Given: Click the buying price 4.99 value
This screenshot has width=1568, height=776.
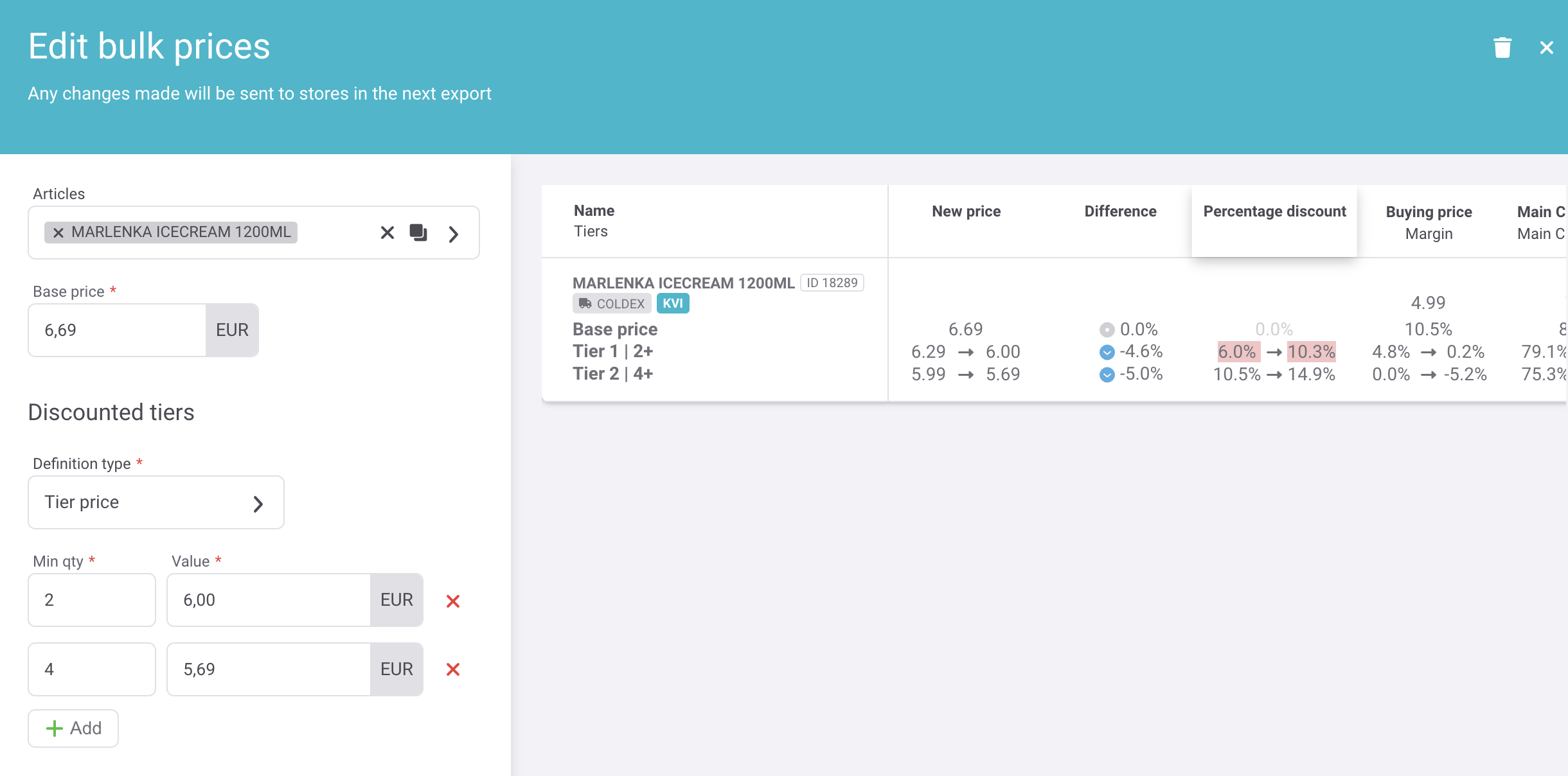Looking at the screenshot, I should tap(1428, 303).
